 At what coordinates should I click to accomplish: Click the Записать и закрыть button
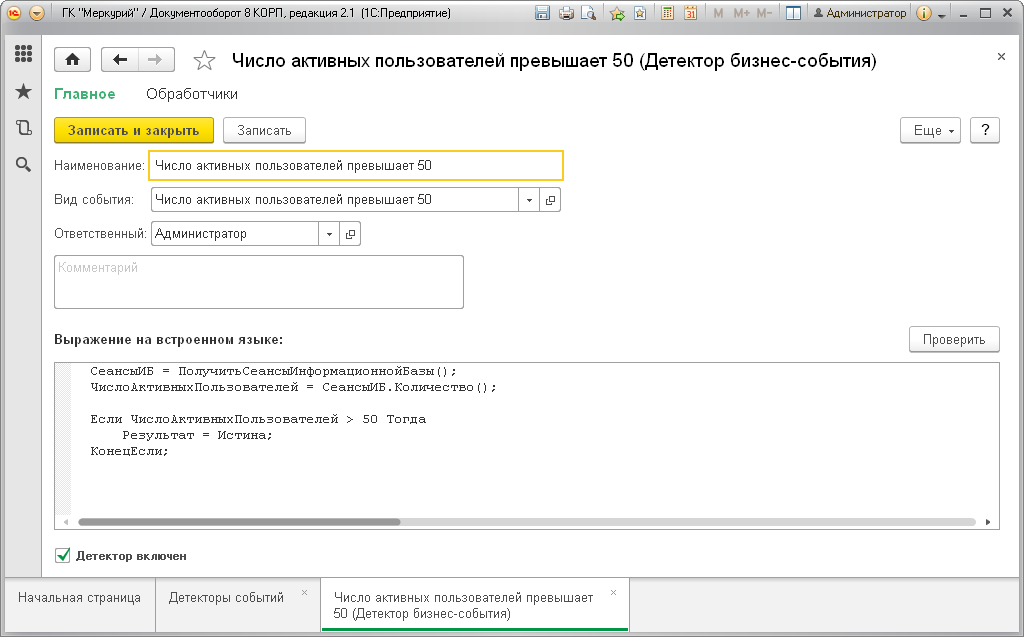(134, 130)
